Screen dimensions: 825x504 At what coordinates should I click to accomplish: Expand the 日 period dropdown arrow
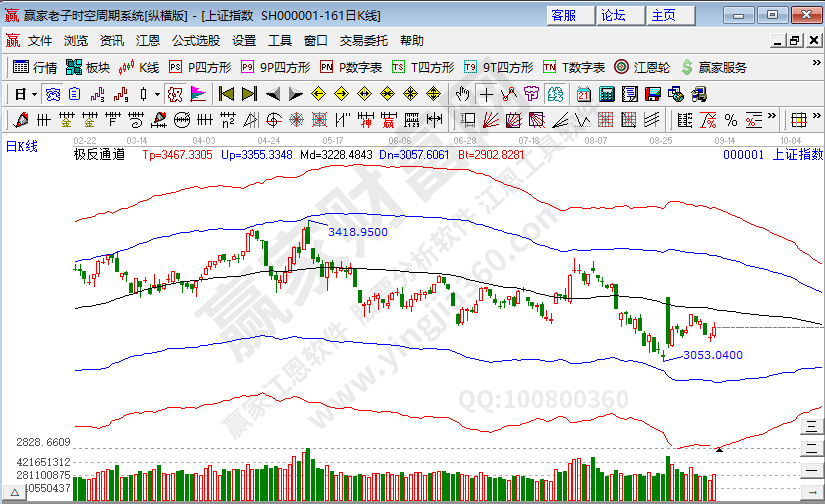34,94
